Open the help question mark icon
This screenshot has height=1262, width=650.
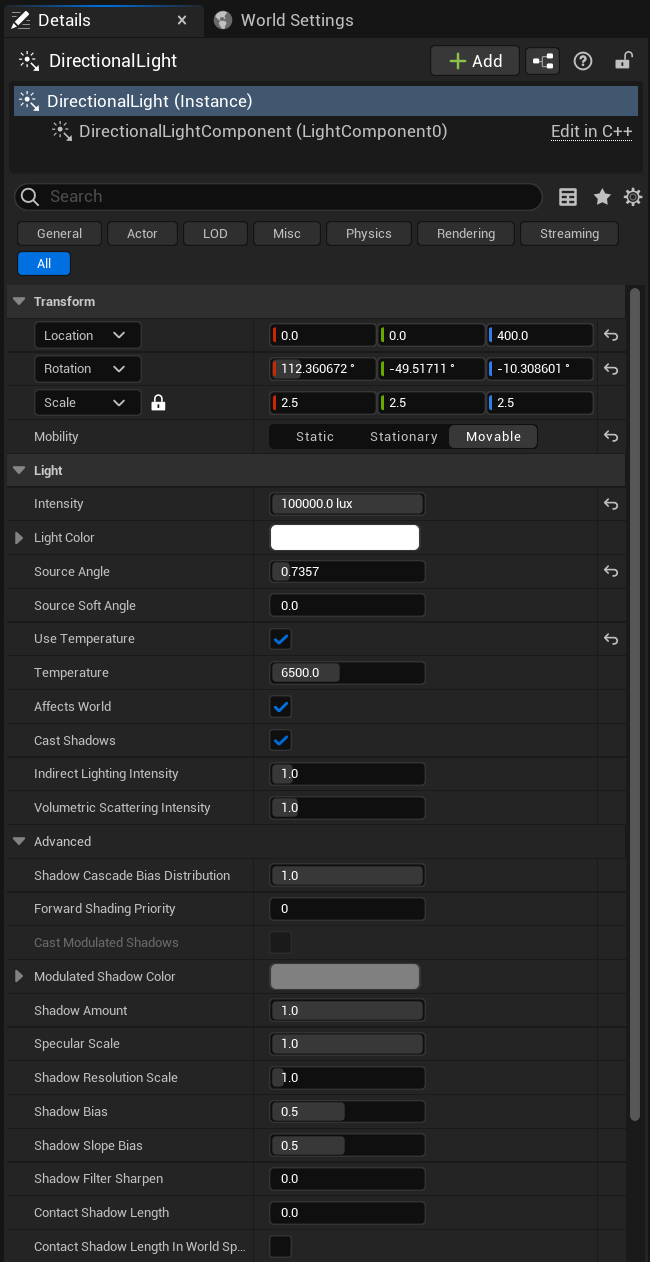click(x=583, y=61)
